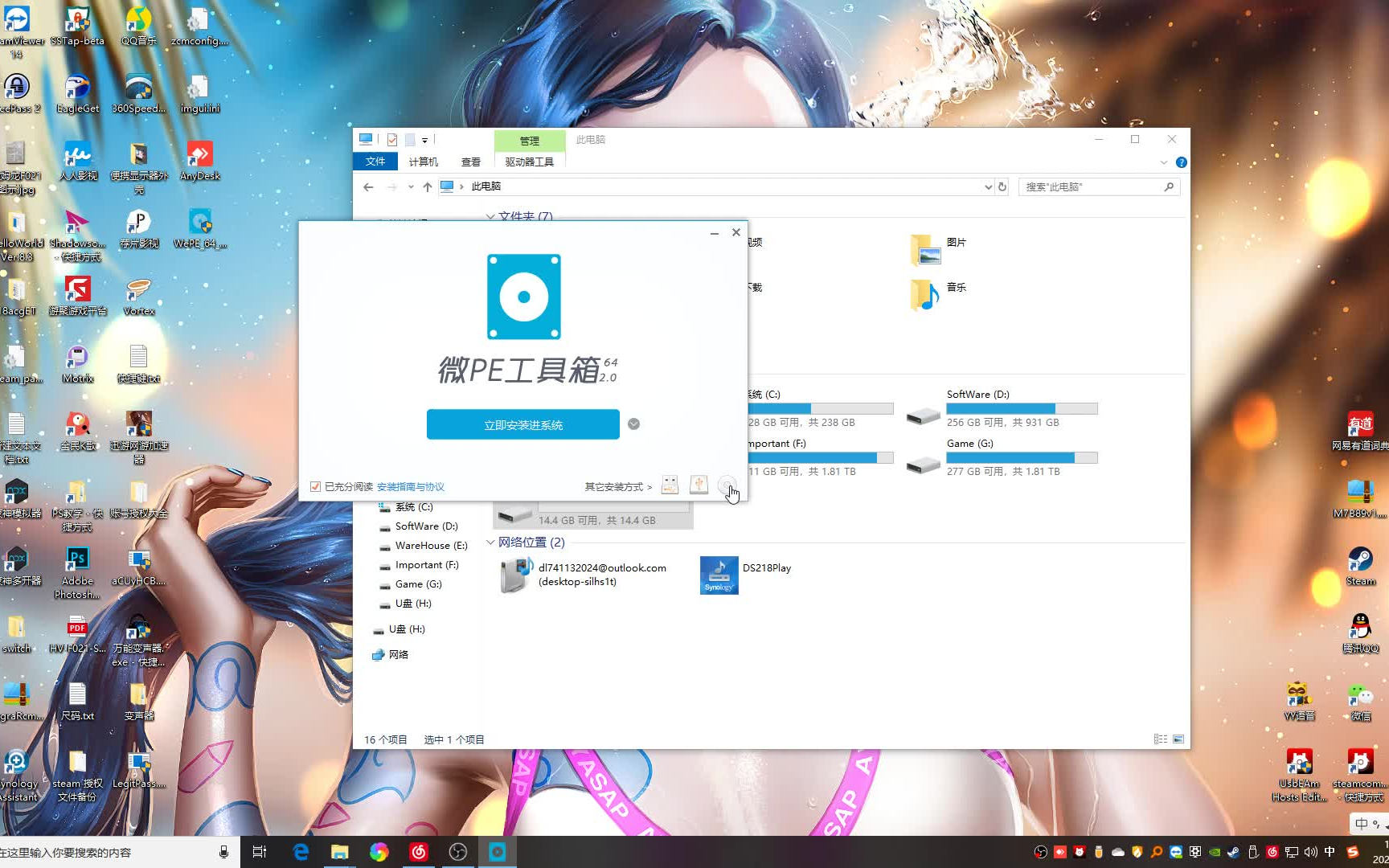Select the SoftWare (D:) drive tile
The width and height of the screenshot is (1389, 868).
click(1002, 408)
